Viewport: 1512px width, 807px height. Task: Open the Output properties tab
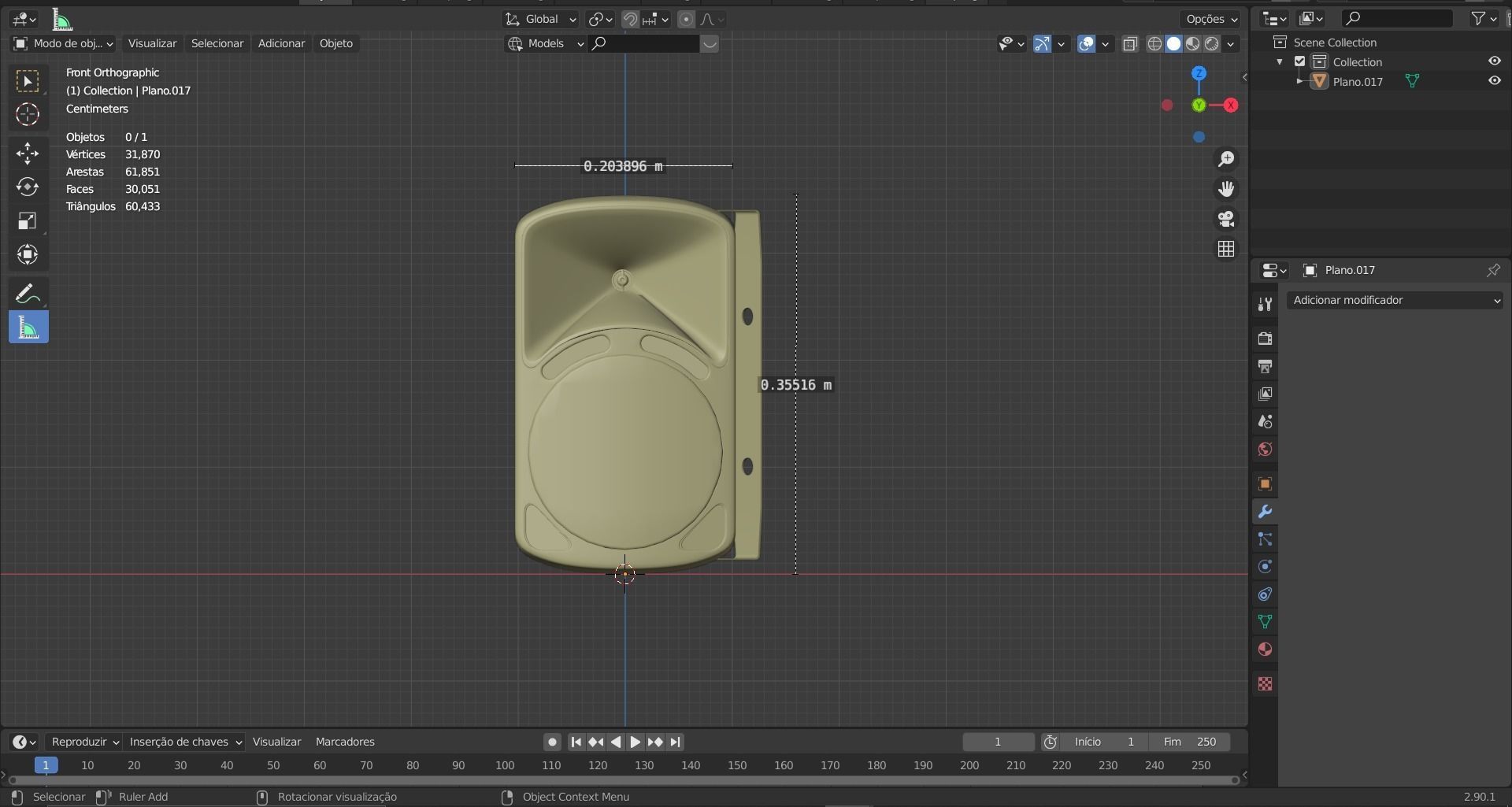pyautogui.click(x=1265, y=366)
